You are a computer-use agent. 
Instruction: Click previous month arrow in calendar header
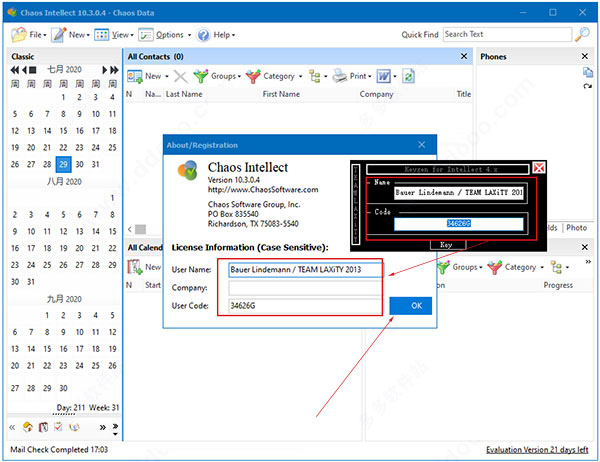click(x=23, y=70)
